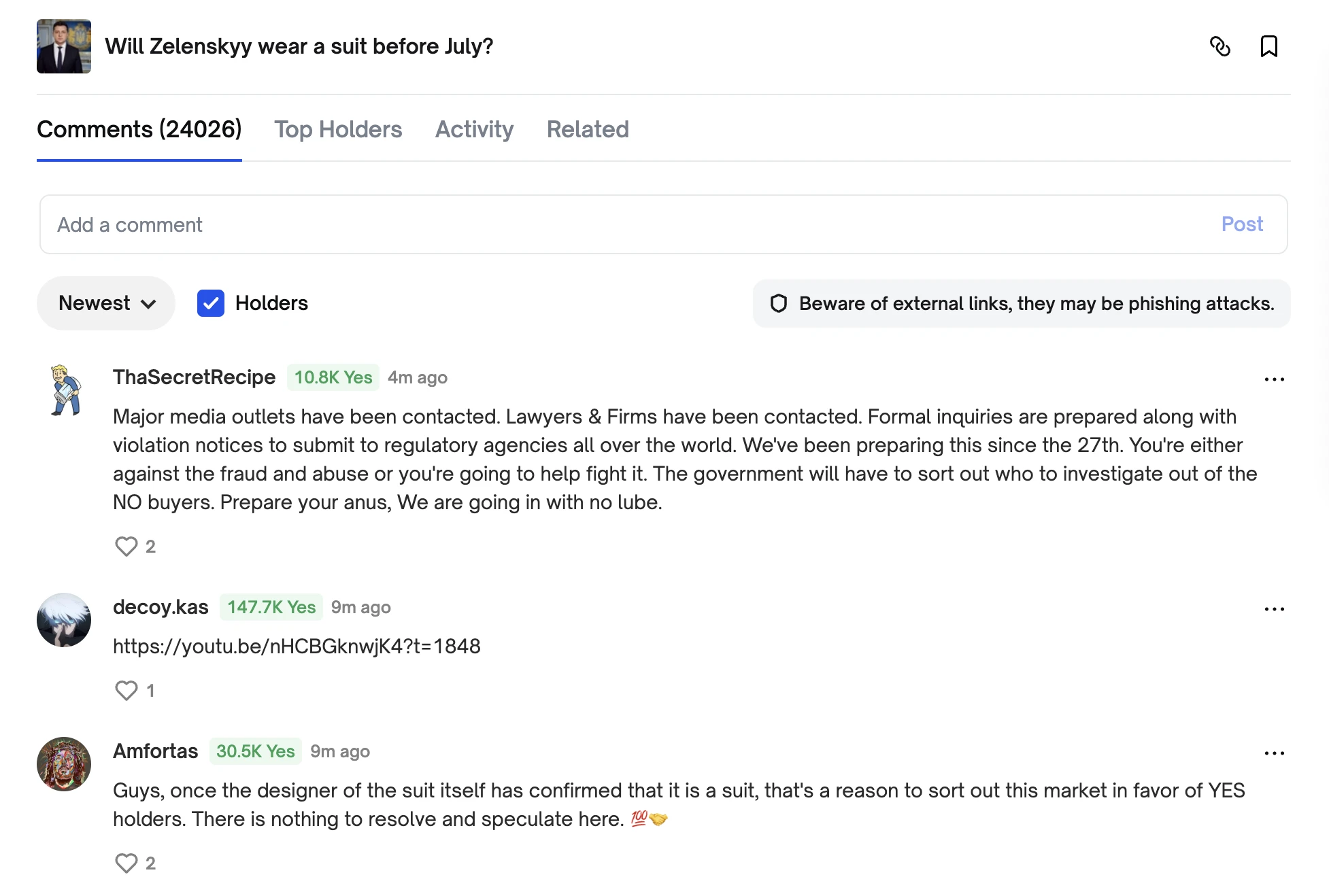This screenshot has height=896, width=1329.
Task: Go to the Related tab
Action: 588,129
